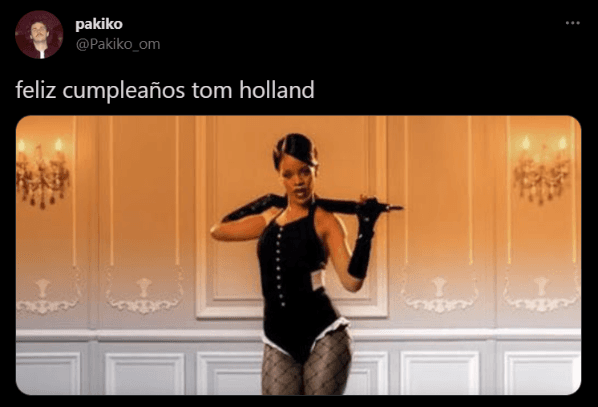This screenshot has height=407, width=598.
Task: Click the fishnet stockings in the GIF
Action: (306, 364)
